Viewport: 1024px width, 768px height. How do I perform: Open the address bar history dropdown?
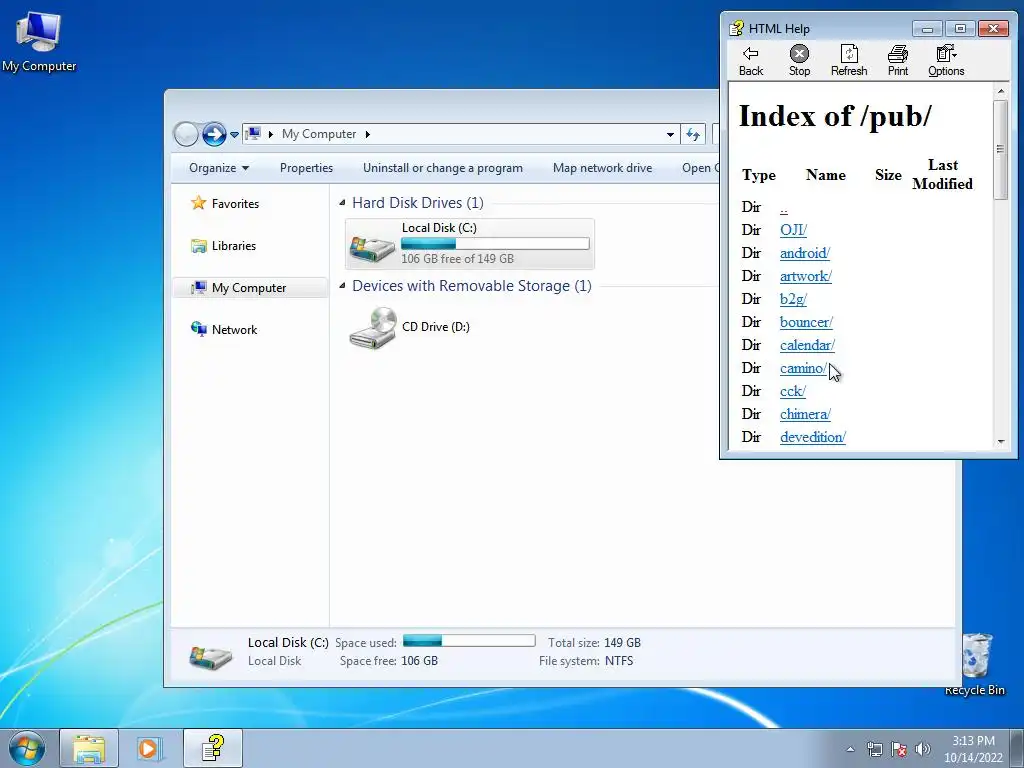tap(670, 135)
